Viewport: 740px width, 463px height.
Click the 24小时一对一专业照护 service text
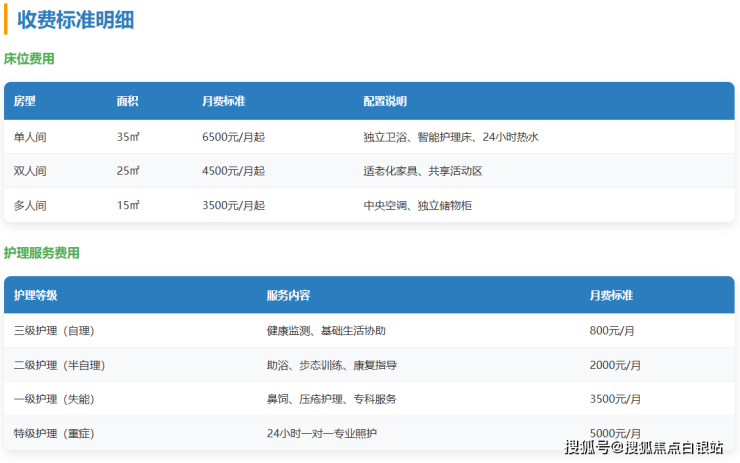coord(322,433)
